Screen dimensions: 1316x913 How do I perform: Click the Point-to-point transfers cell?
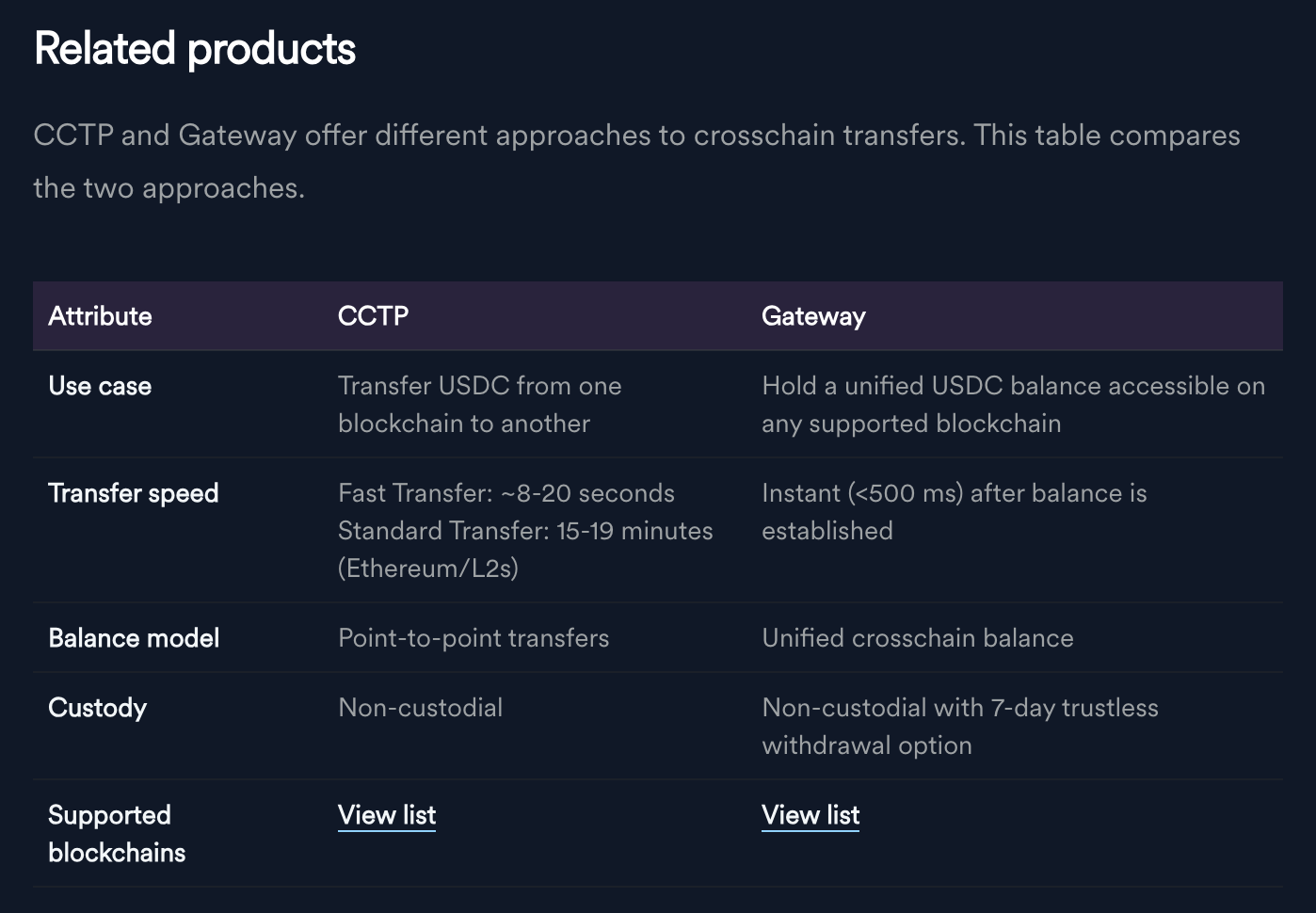pyautogui.click(x=473, y=638)
